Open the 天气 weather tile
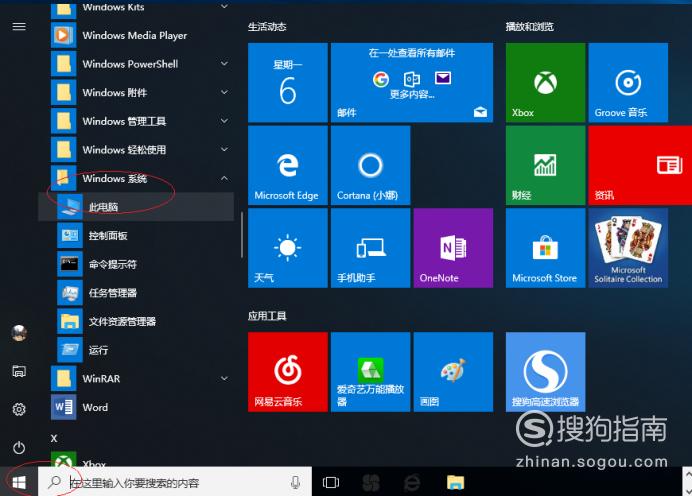 tap(288, 248)
